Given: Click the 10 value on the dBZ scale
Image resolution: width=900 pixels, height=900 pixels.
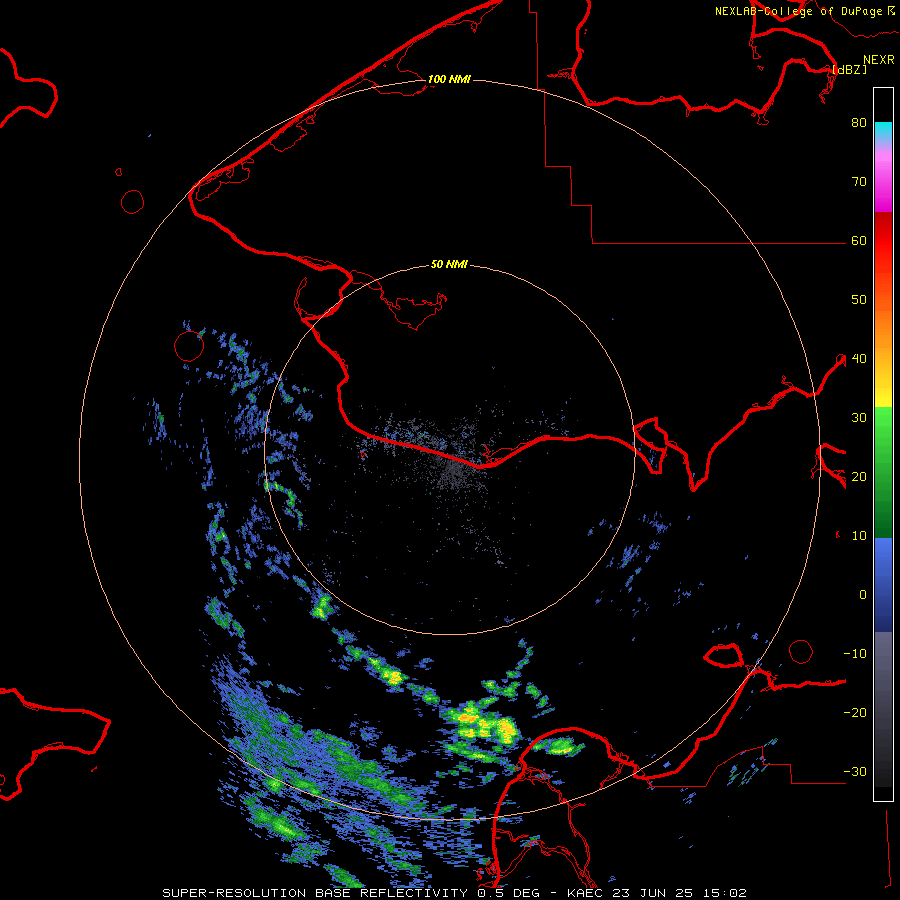Looking at the screenshot, I should point(859,536).
